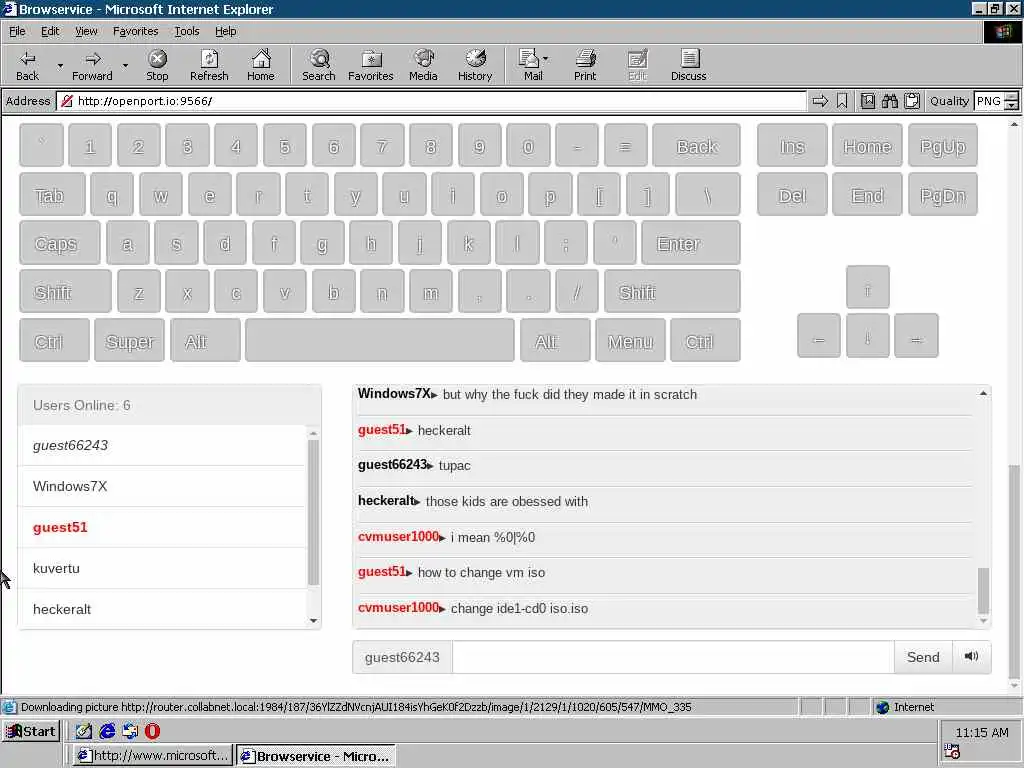The height and width of the screenshot is (768, 1024).
Task: Show browsing History pane
Action: tap(475, 65)
